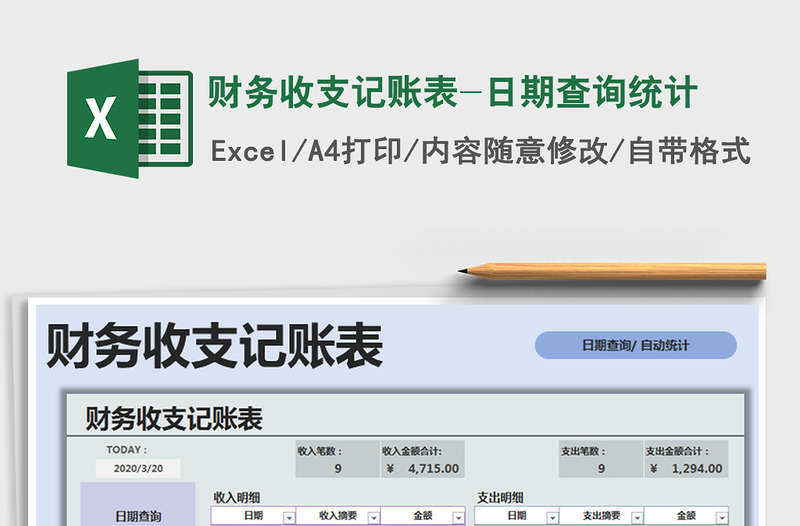Click the green title 财务收支记账表-日期查询统计
The image size is (800, 526).
point(452,94)
